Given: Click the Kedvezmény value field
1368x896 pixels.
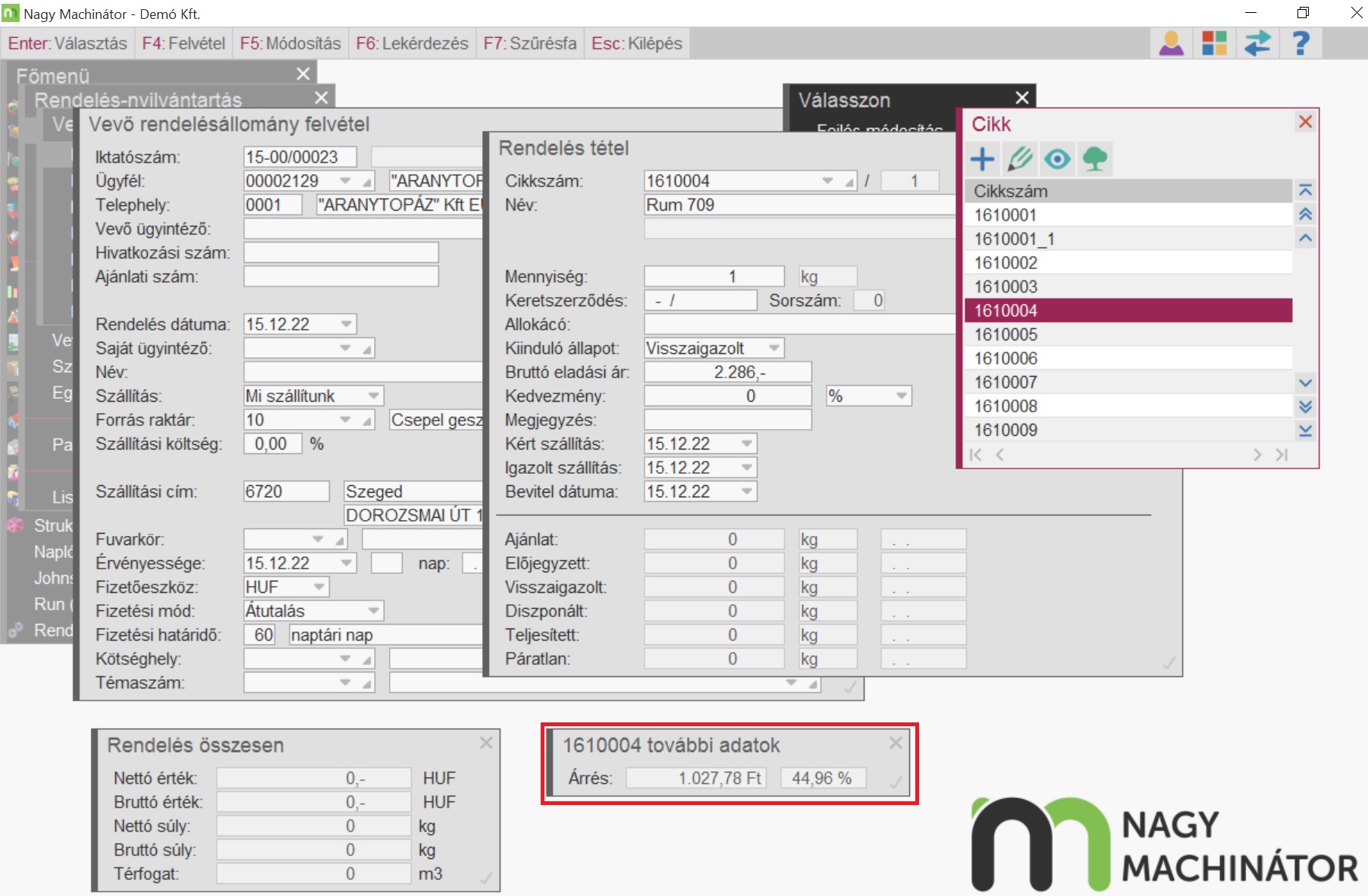Looking at the screenshot, I should [728, 396].
